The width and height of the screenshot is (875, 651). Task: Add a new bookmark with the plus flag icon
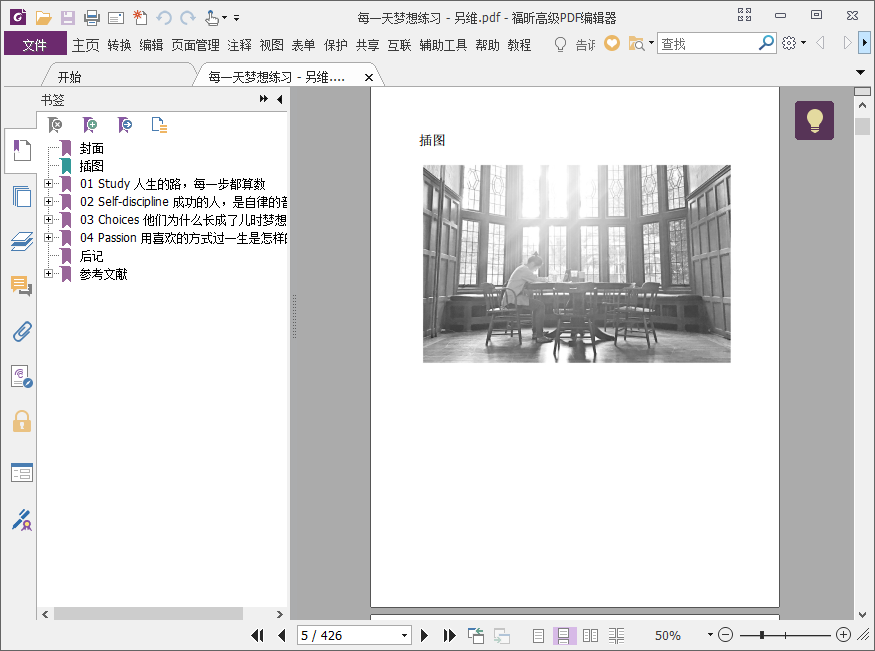tap(90, 125)
